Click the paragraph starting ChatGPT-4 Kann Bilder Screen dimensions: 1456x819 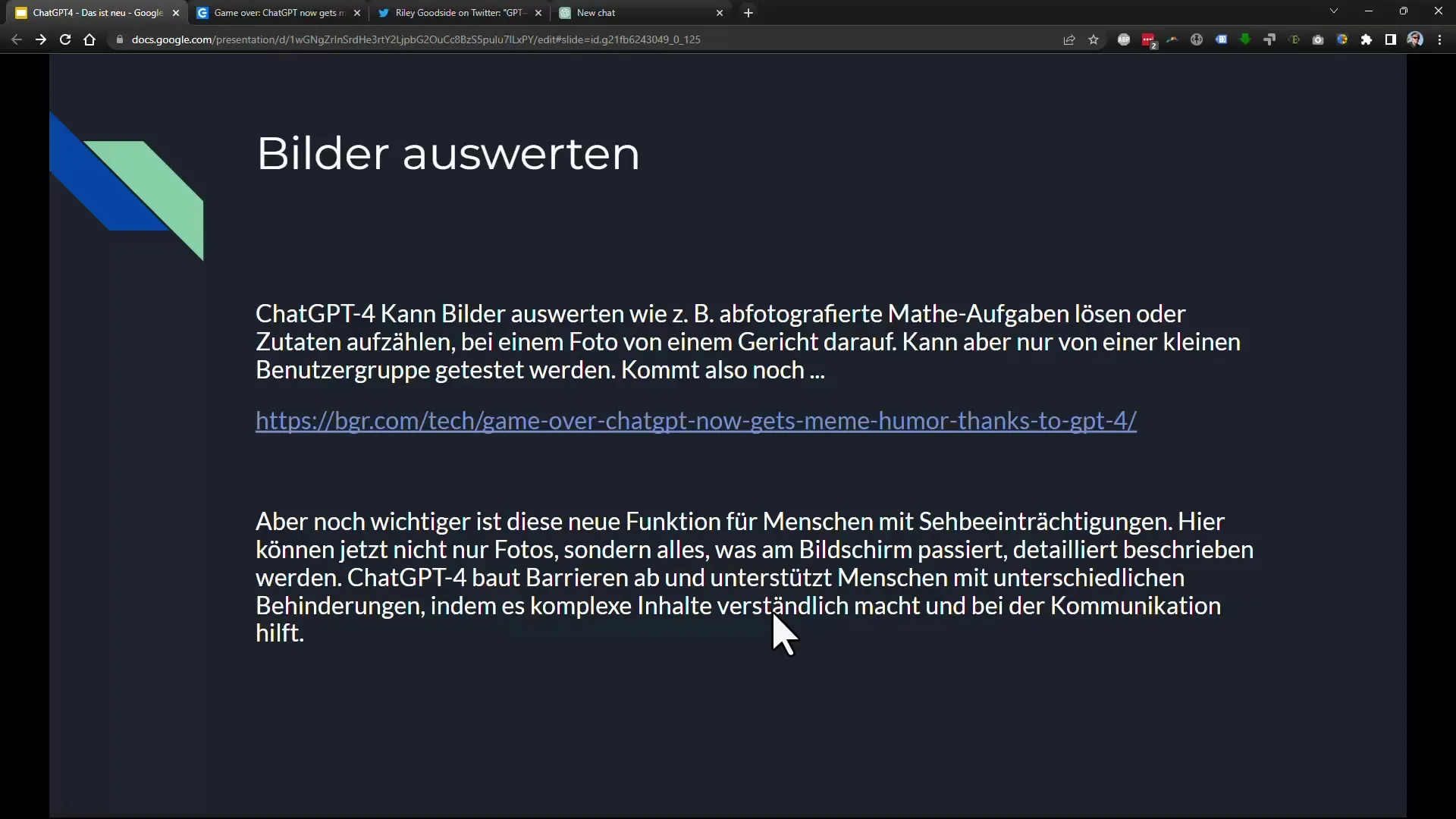point(748,342)
